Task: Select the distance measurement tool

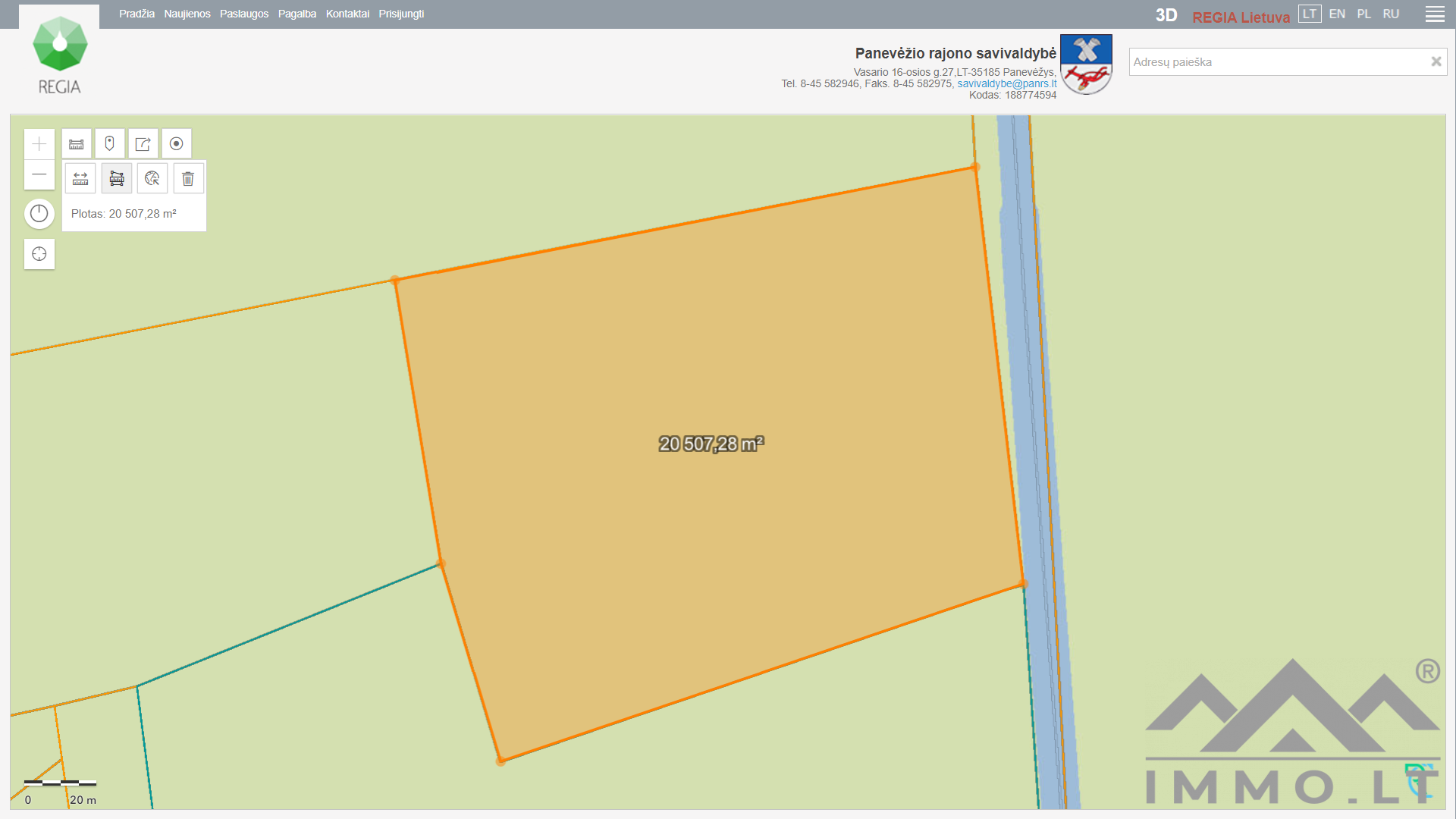Action: point(80,179)
